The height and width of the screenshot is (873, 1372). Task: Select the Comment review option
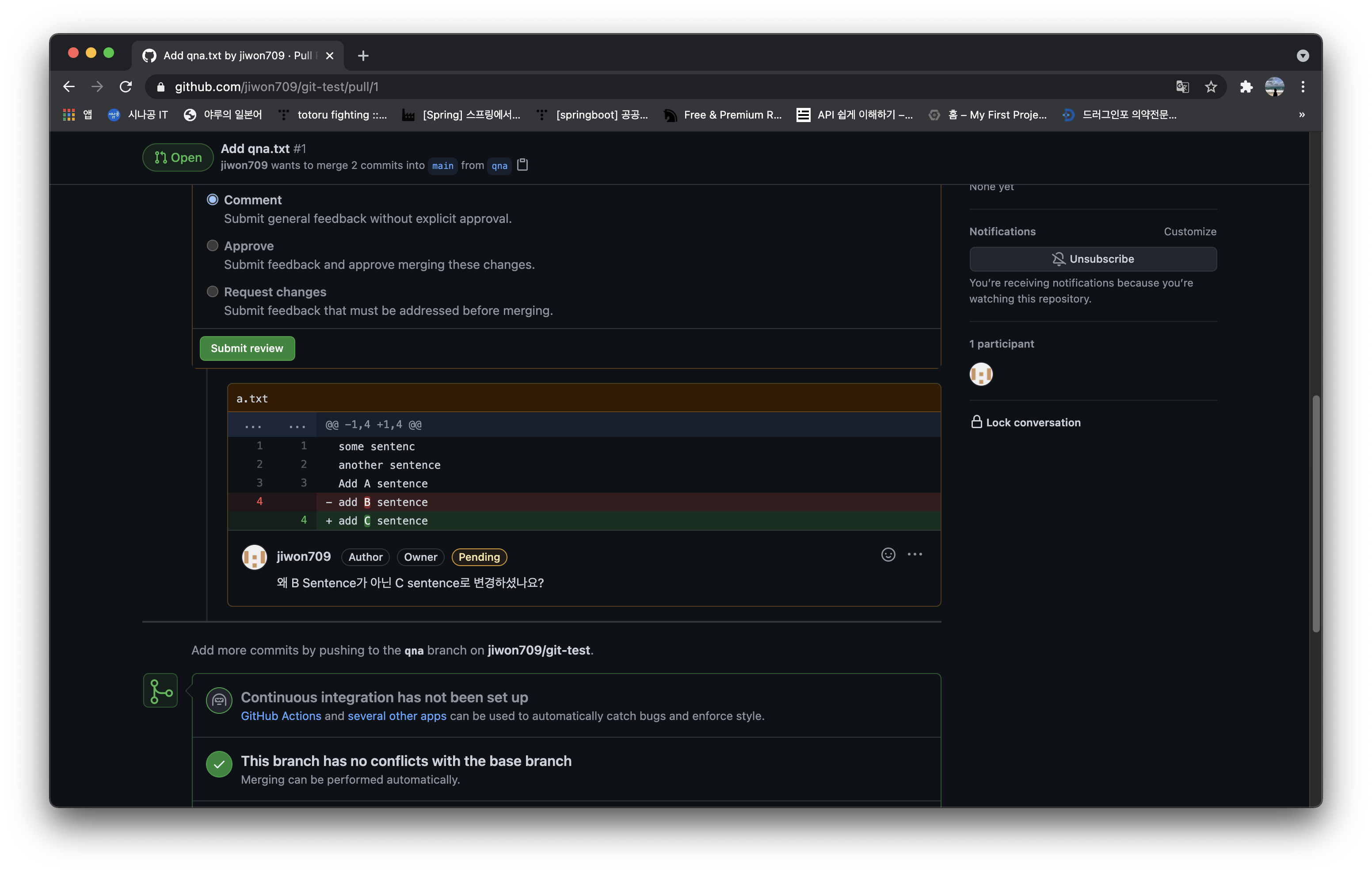[x=213, y=199]
